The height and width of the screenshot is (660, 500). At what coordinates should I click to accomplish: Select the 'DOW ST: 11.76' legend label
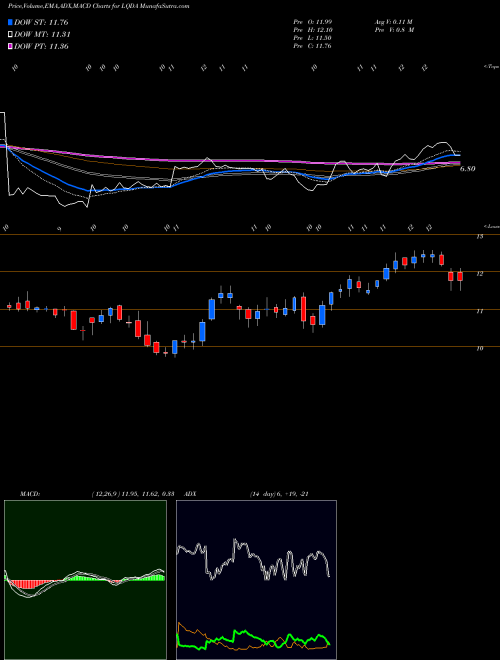(x=41, y=22)
